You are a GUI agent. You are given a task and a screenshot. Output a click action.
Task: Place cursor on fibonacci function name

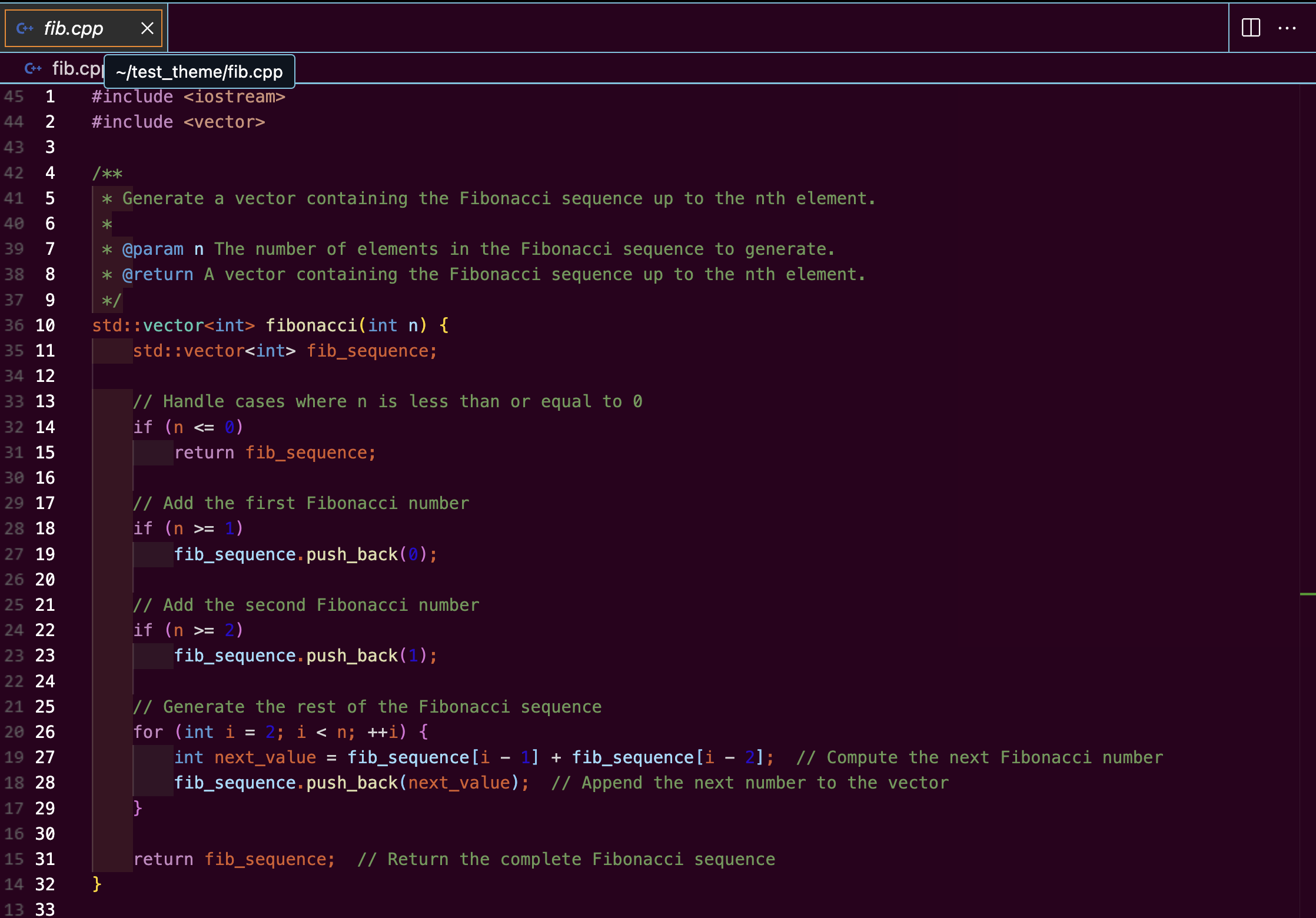[x=311, y=325]
